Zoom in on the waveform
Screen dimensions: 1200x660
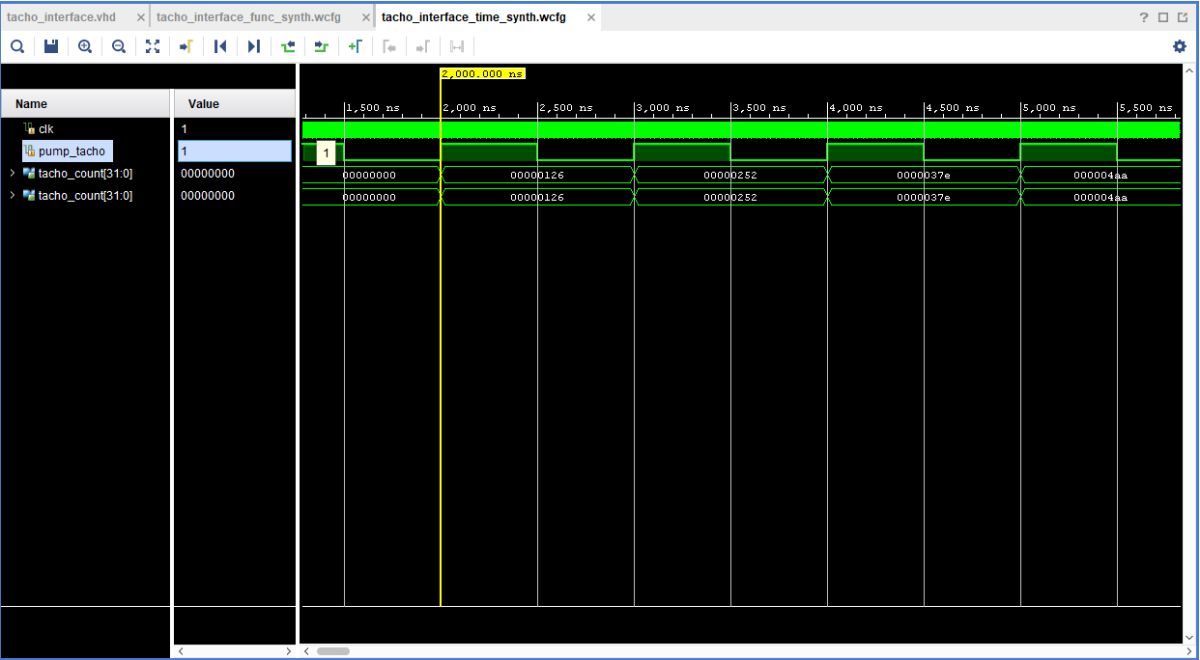pyautogui.click(x=85, y=46)
